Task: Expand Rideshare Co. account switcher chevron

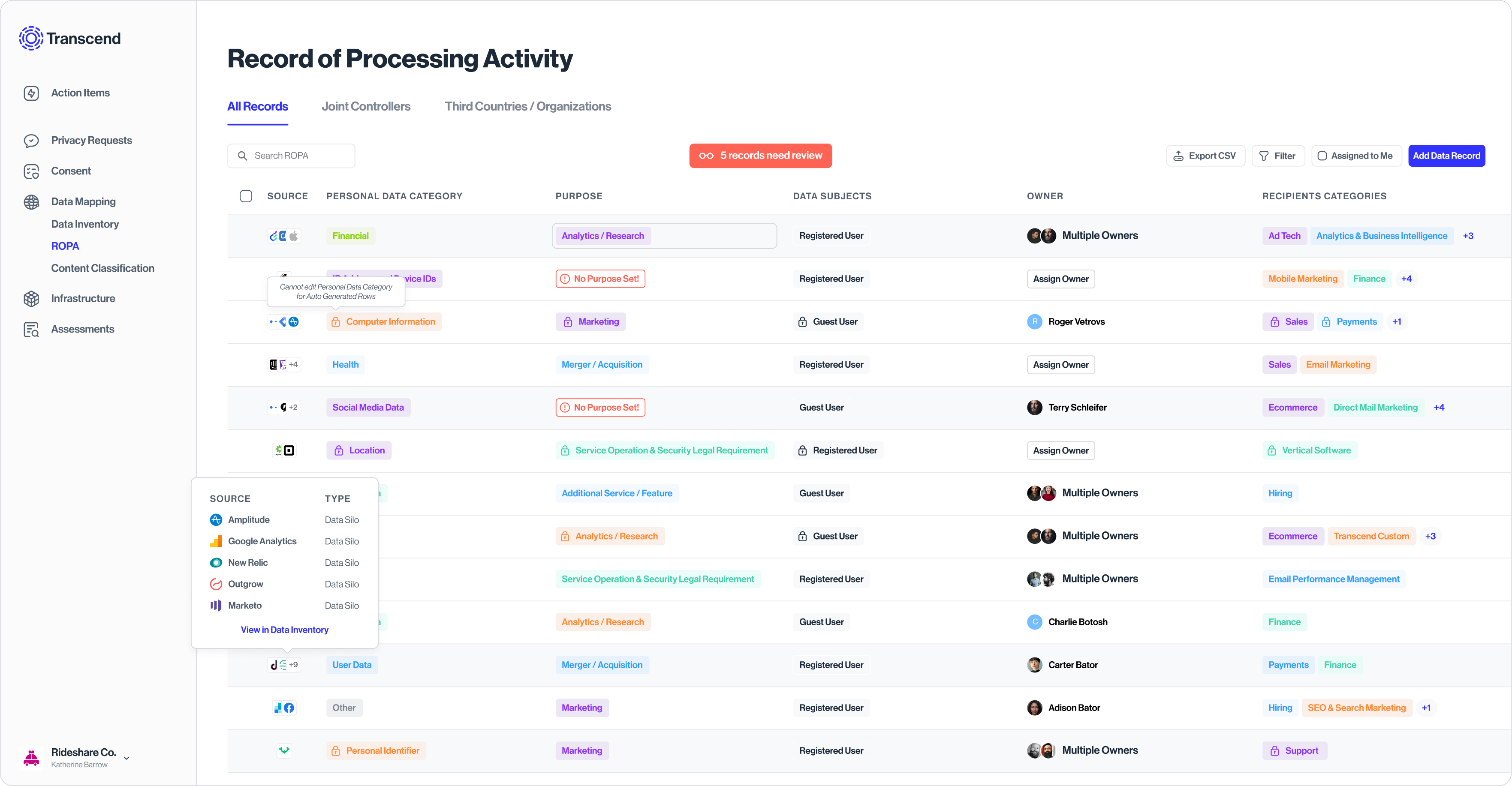Action: (x=126, y=758)
